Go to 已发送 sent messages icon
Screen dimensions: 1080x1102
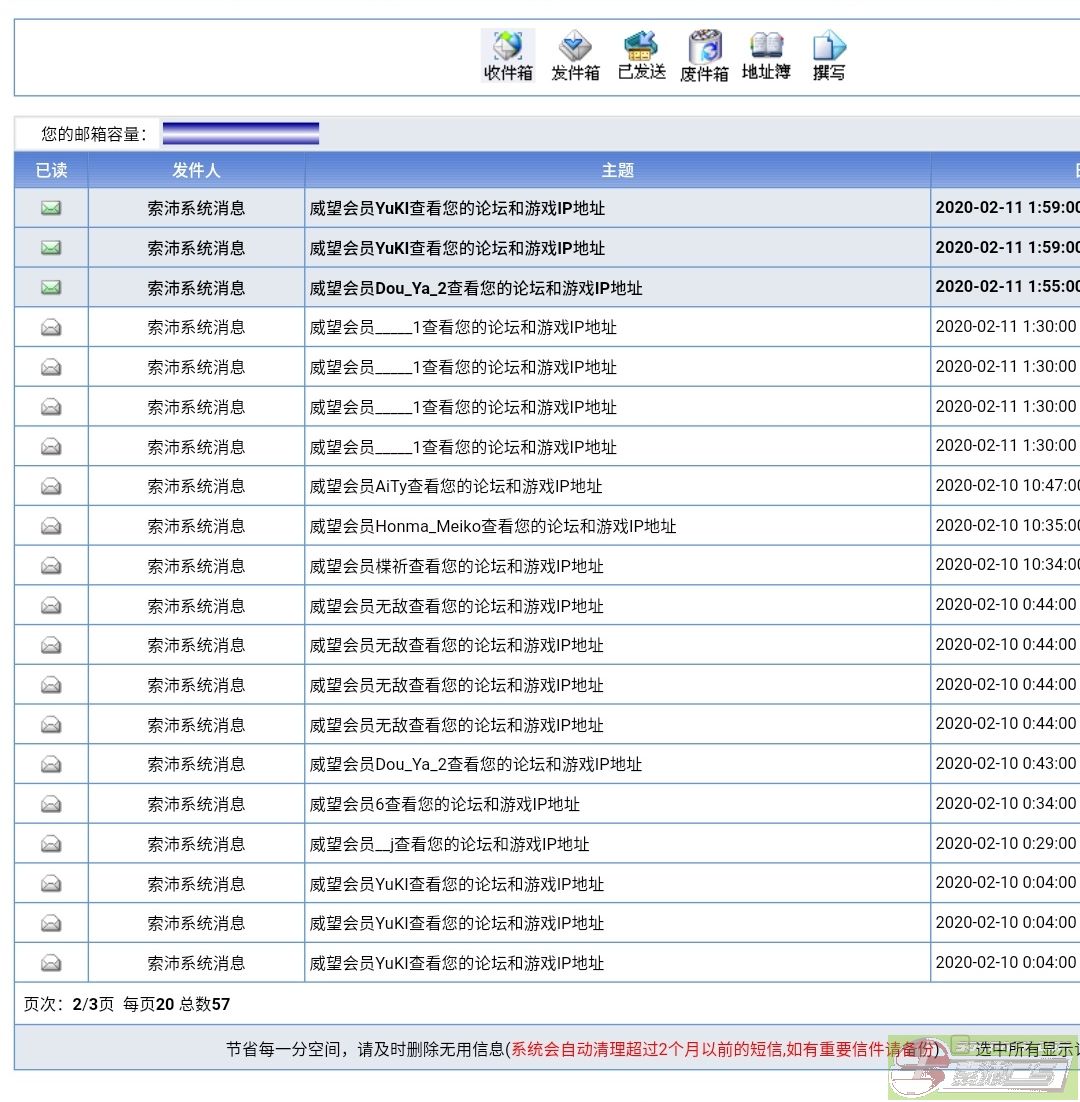[x=641, y=56]
